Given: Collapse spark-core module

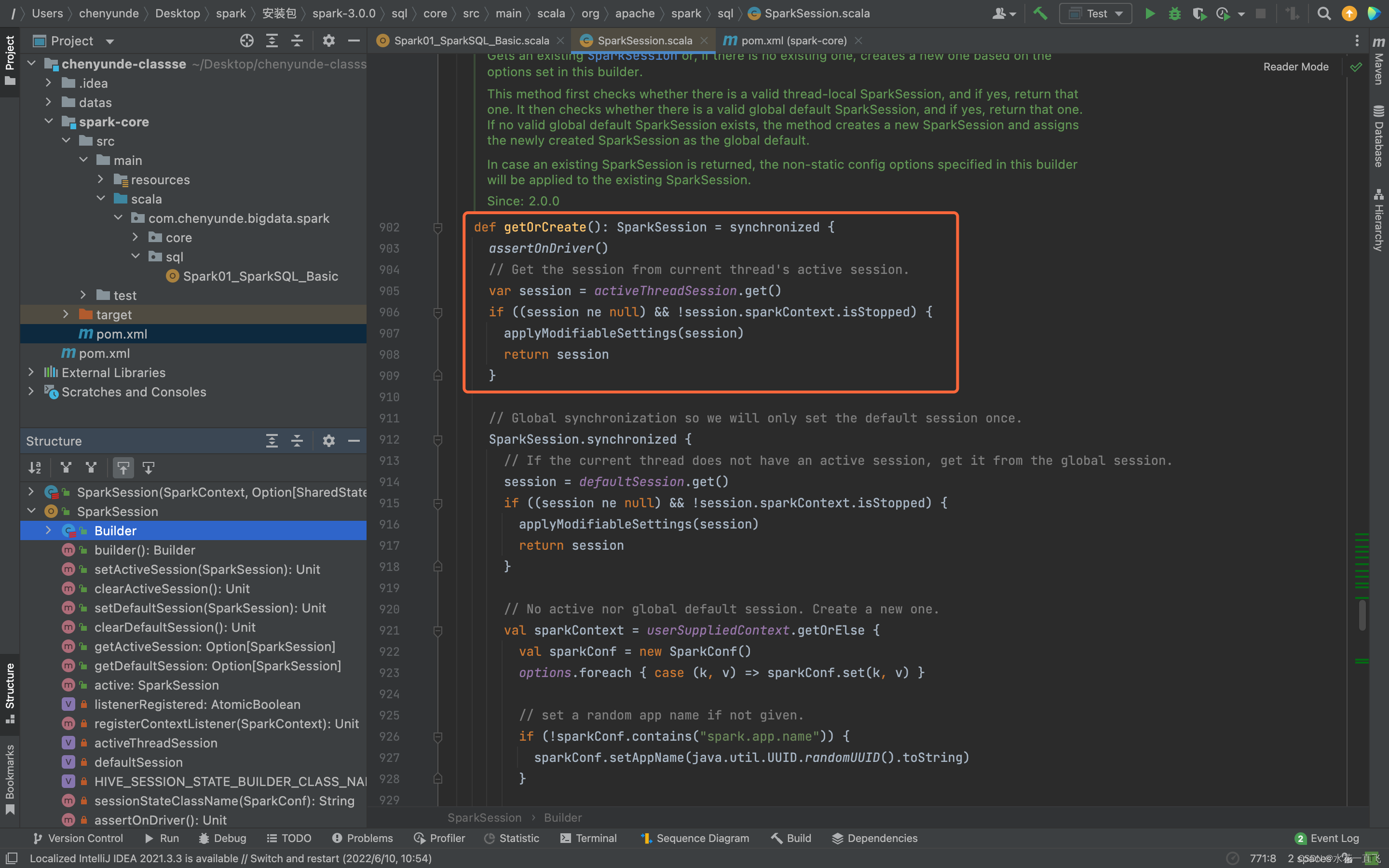Looking at the screenshot, I should [x=49, y=122].
